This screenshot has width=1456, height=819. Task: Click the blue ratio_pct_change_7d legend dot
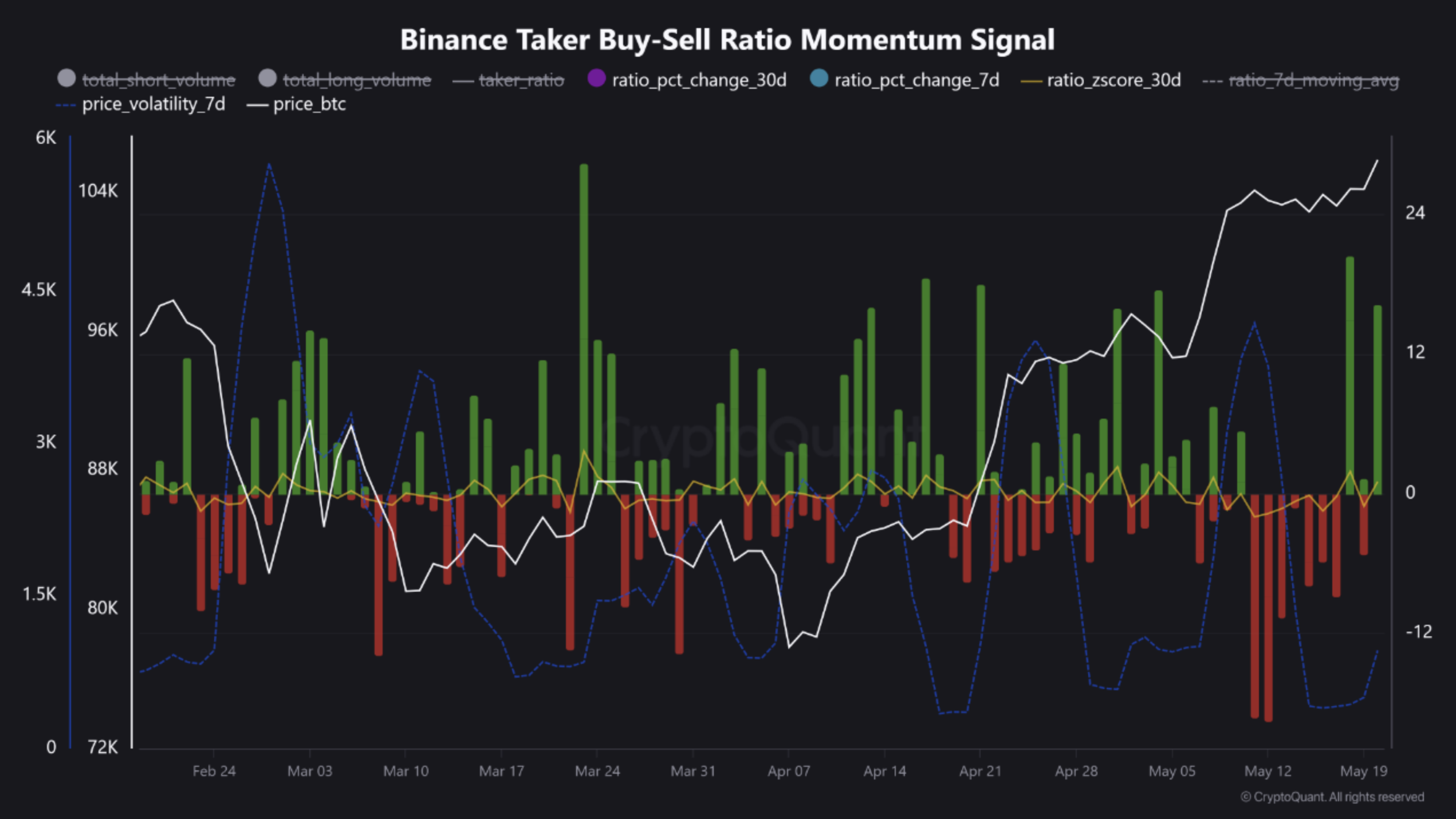coord(819,78)
